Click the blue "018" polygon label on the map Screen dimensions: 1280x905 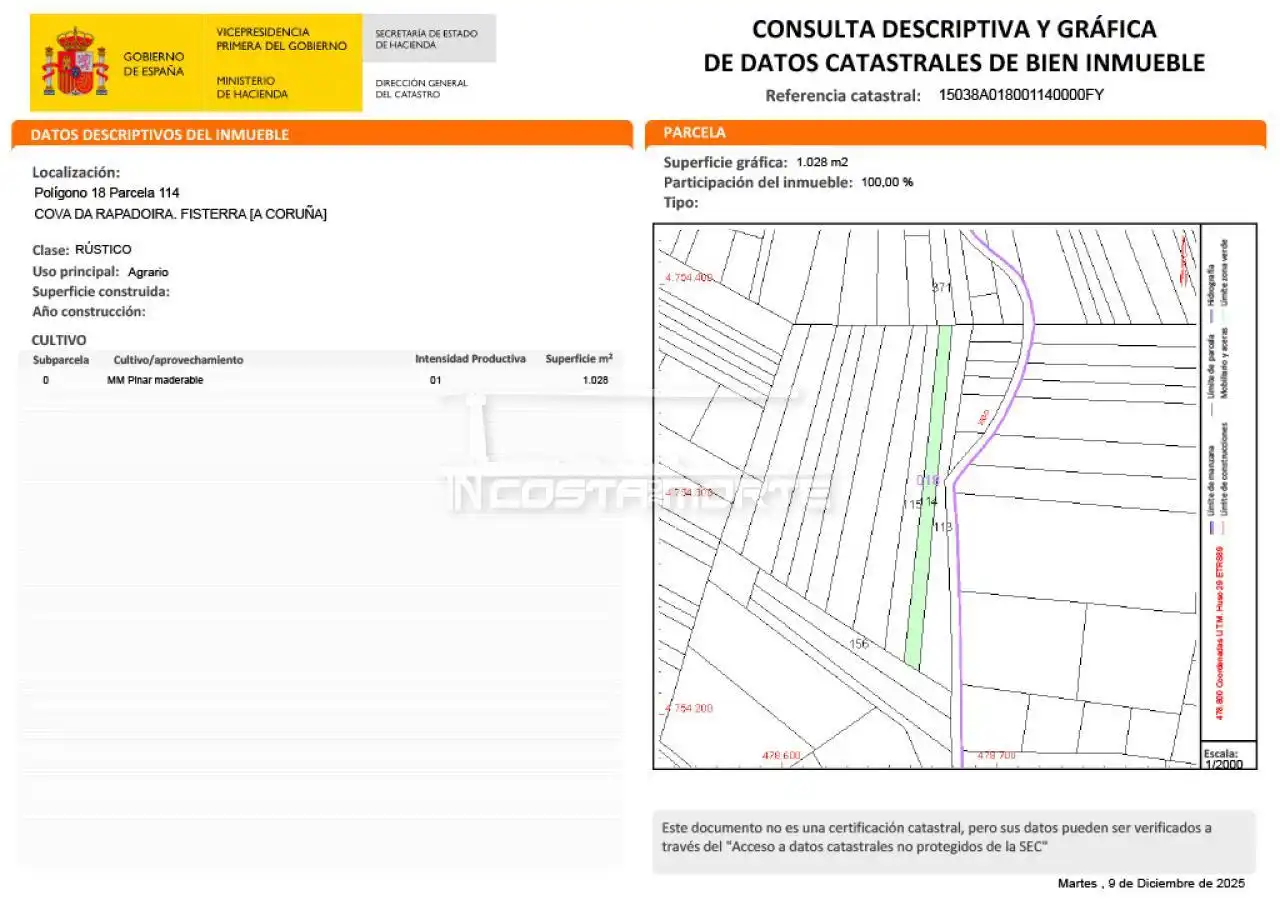point(928,481)
